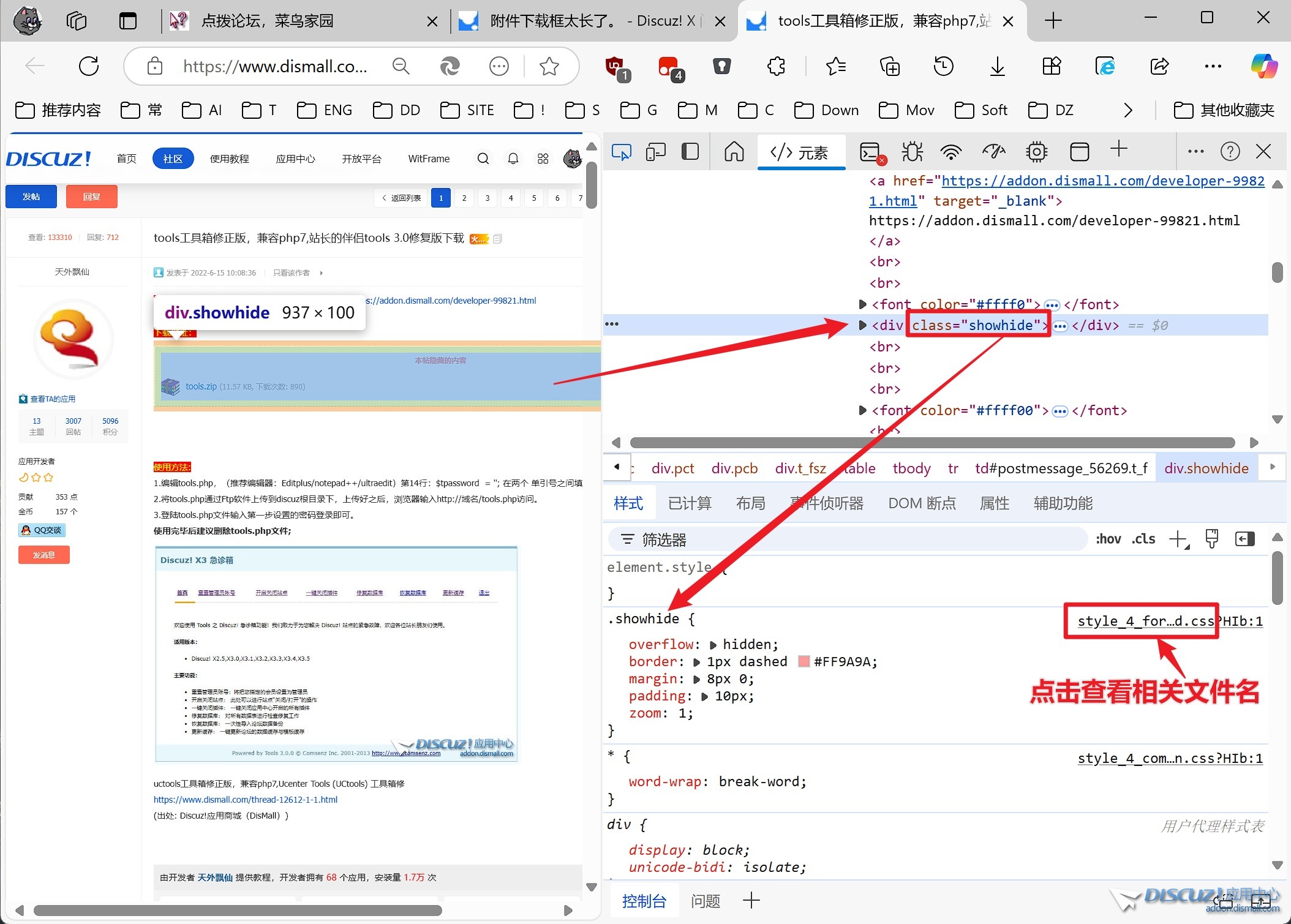Switch to the 已计算 tab
Screen dimensions: 1291x924
click(690, 503)
